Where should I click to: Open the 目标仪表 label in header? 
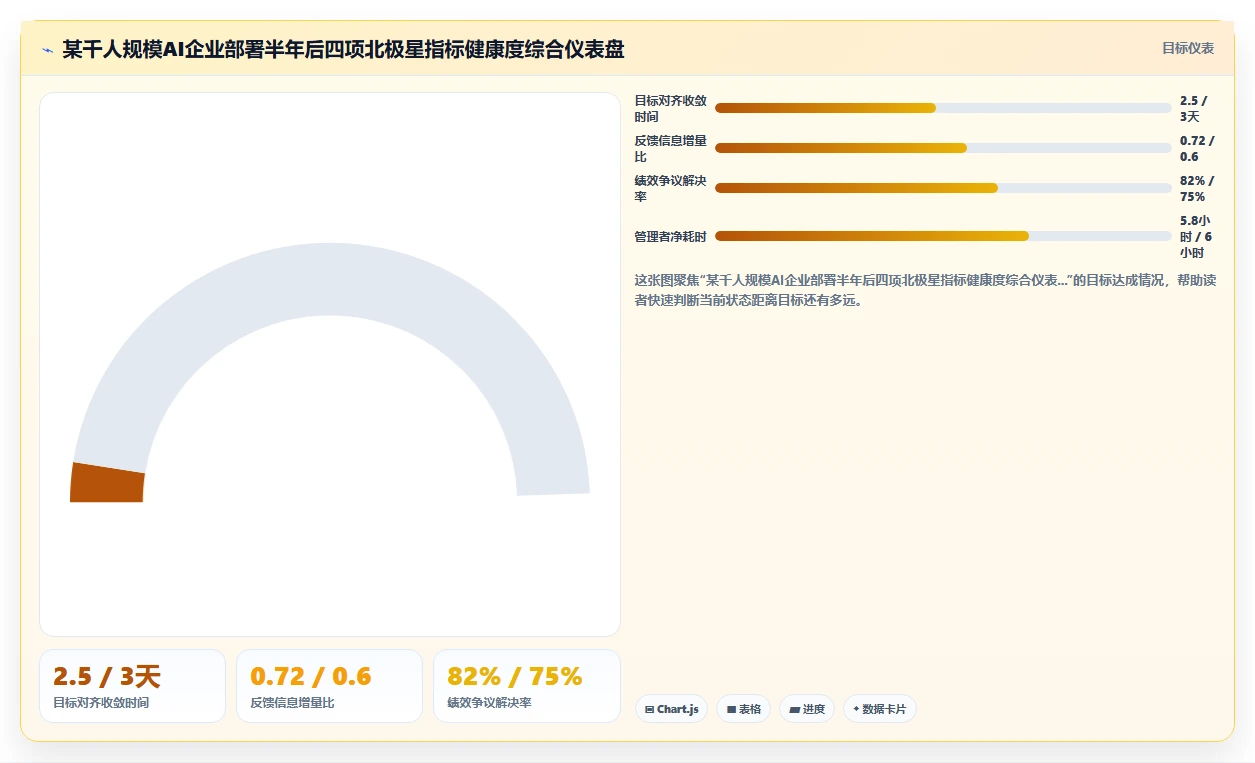1187,48
